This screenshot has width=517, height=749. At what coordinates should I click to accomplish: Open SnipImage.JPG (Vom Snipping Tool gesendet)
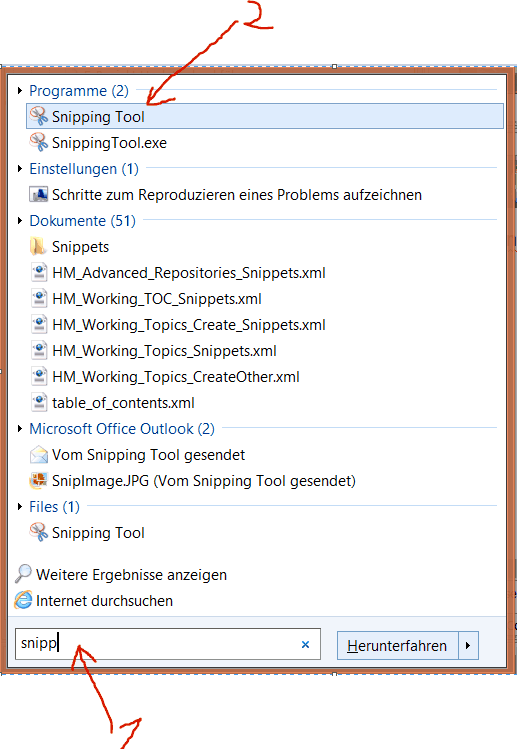click(x=204, y=481)
